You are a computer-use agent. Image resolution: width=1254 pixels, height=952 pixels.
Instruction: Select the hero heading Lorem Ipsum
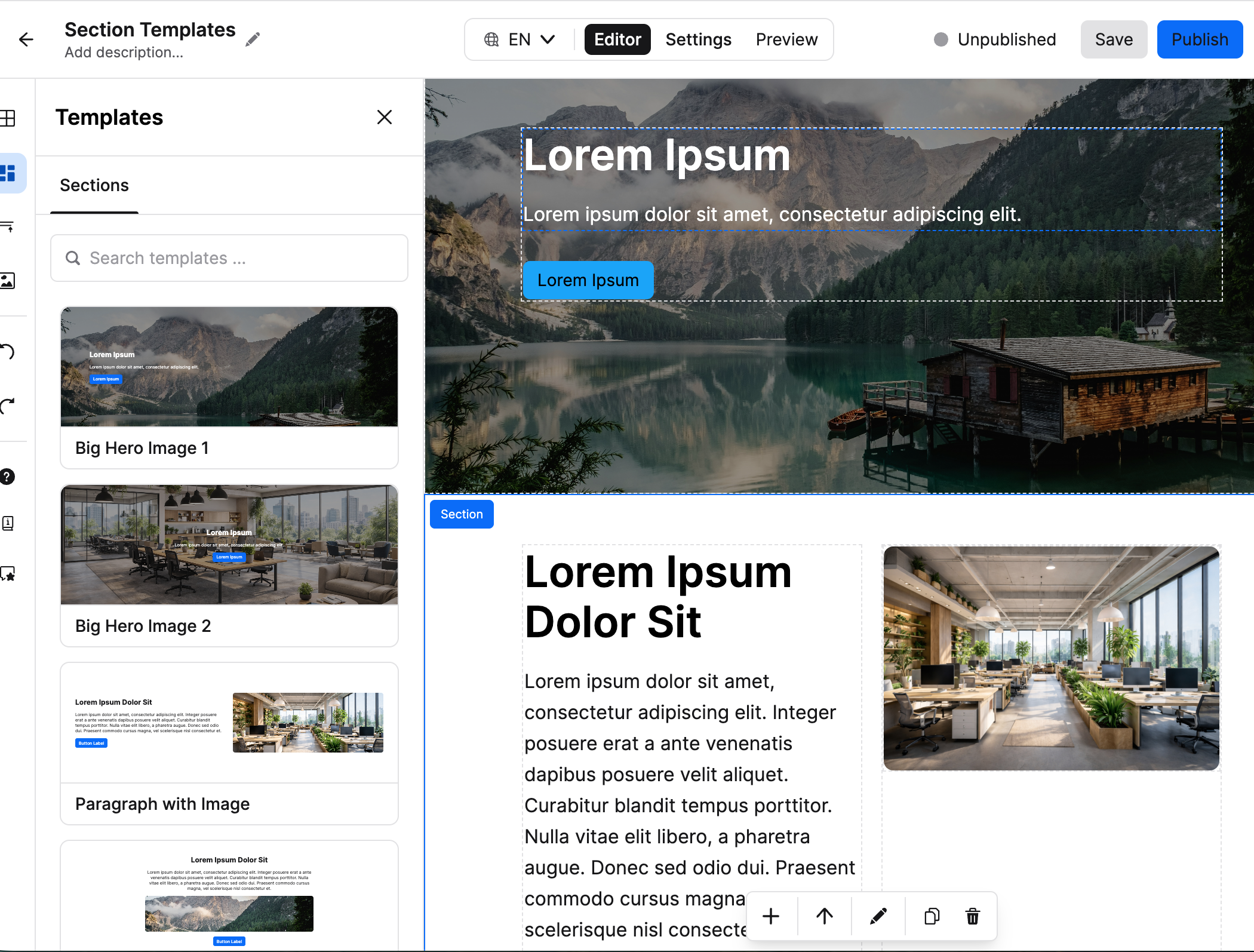pyautogui.click(x=657, y=156)
